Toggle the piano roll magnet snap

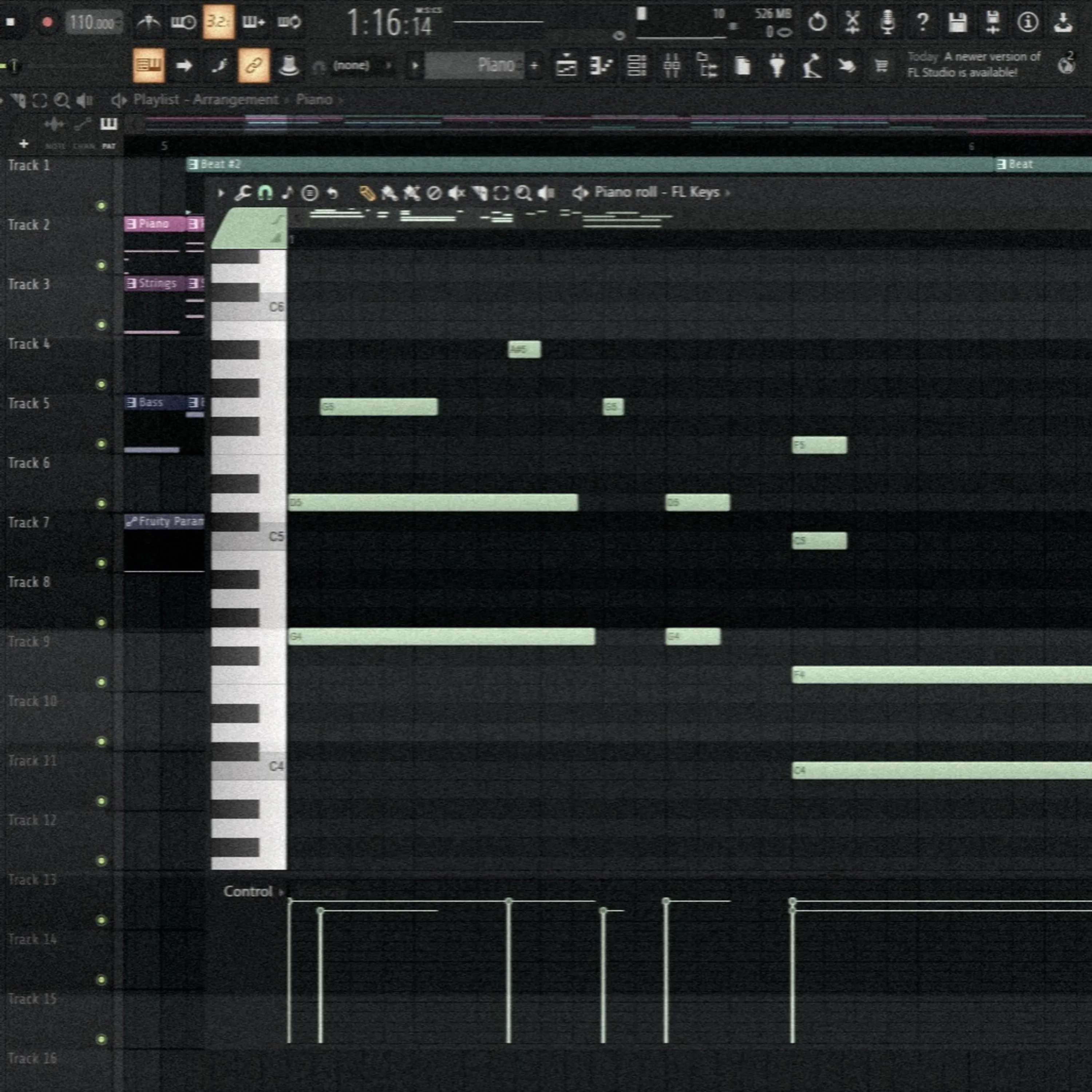tap(265, 193)
